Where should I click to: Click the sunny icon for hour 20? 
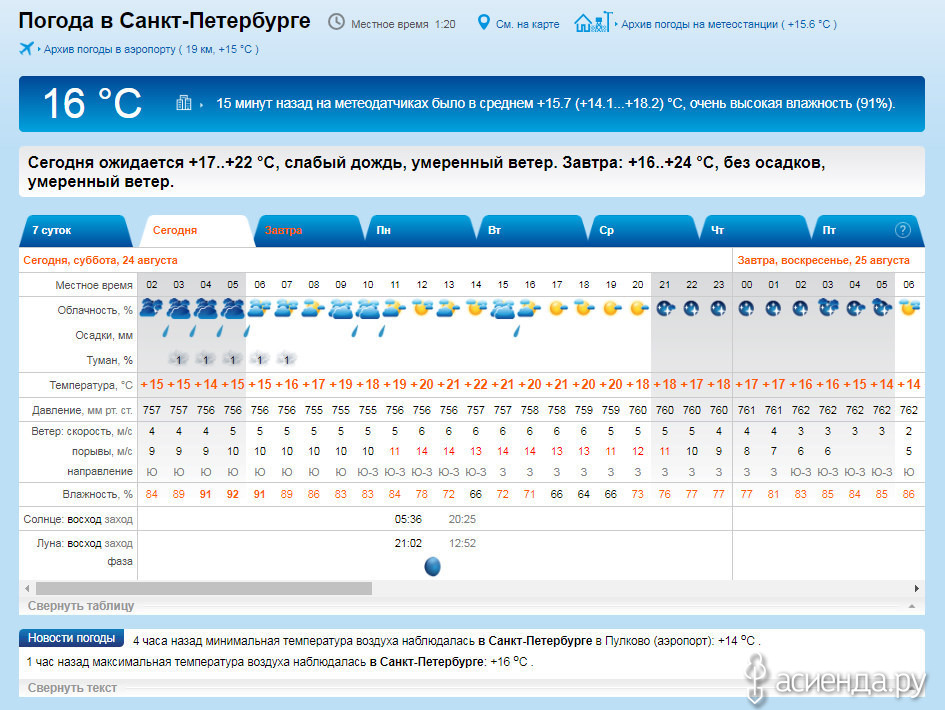[638, 309]
